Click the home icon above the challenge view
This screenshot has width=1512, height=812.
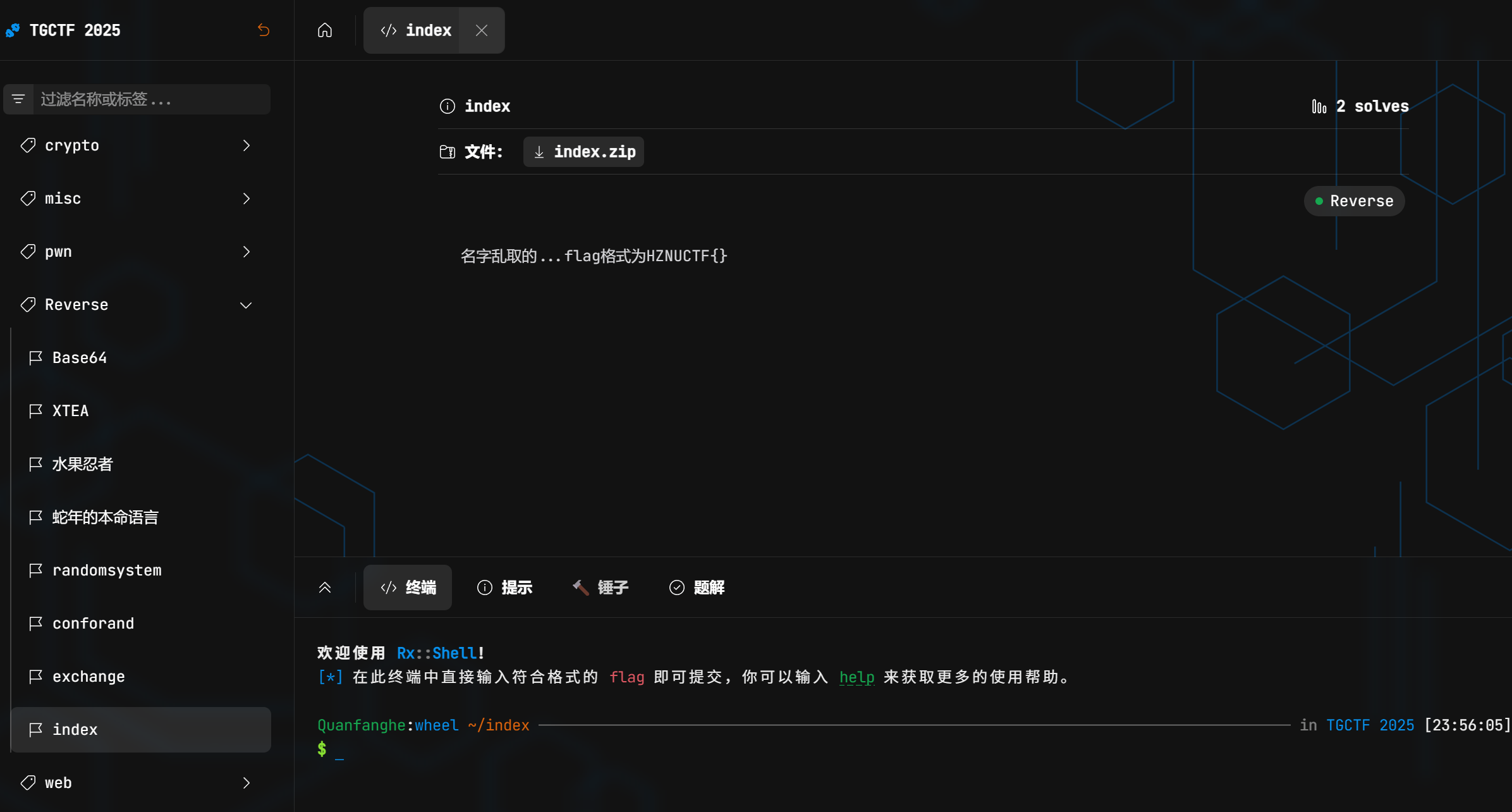[324, 30]
